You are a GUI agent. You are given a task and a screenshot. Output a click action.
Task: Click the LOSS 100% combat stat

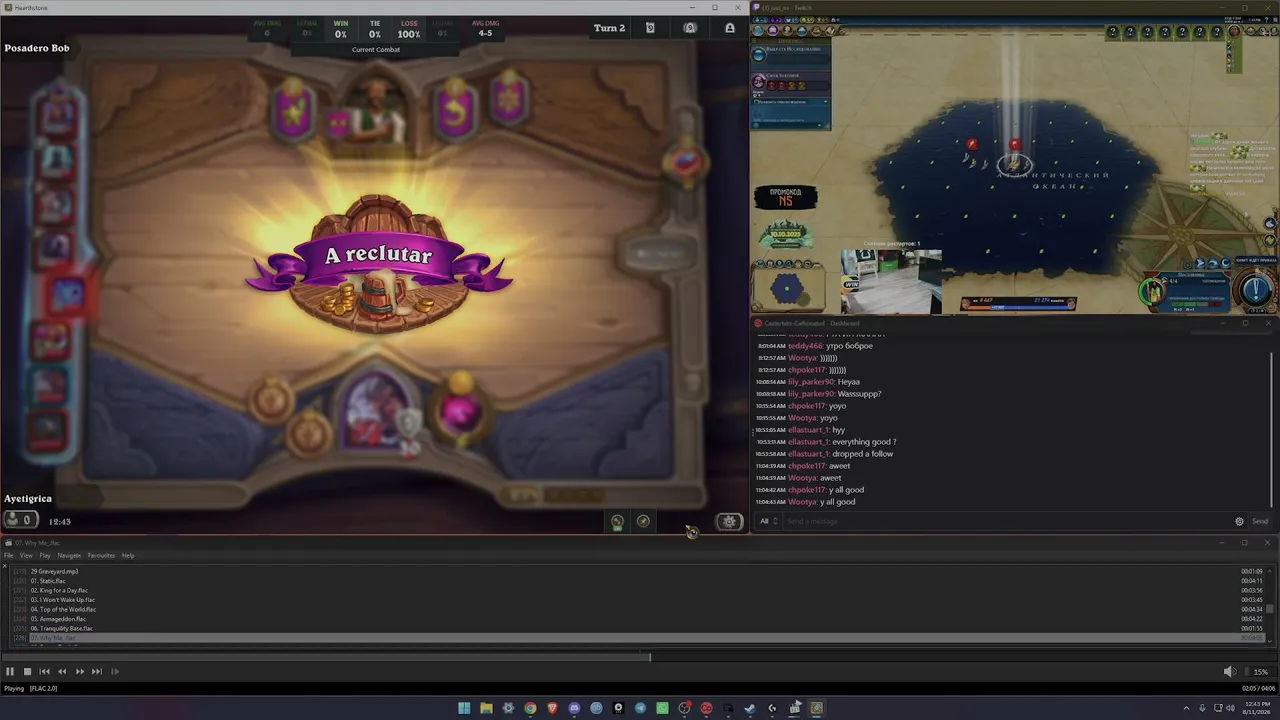[409, 28]
